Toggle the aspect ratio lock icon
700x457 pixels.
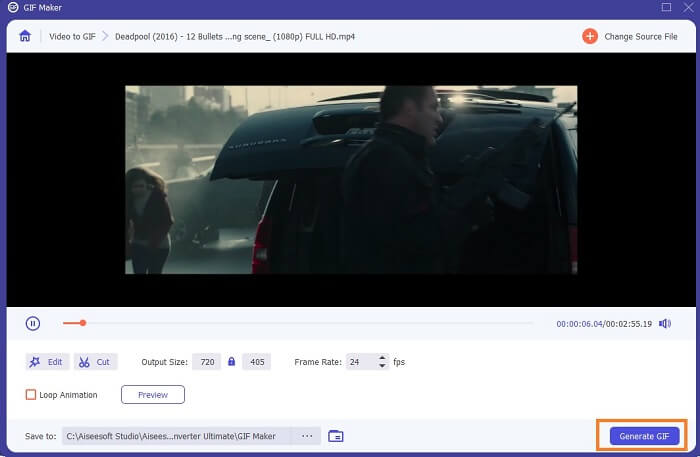click(231, 361)
